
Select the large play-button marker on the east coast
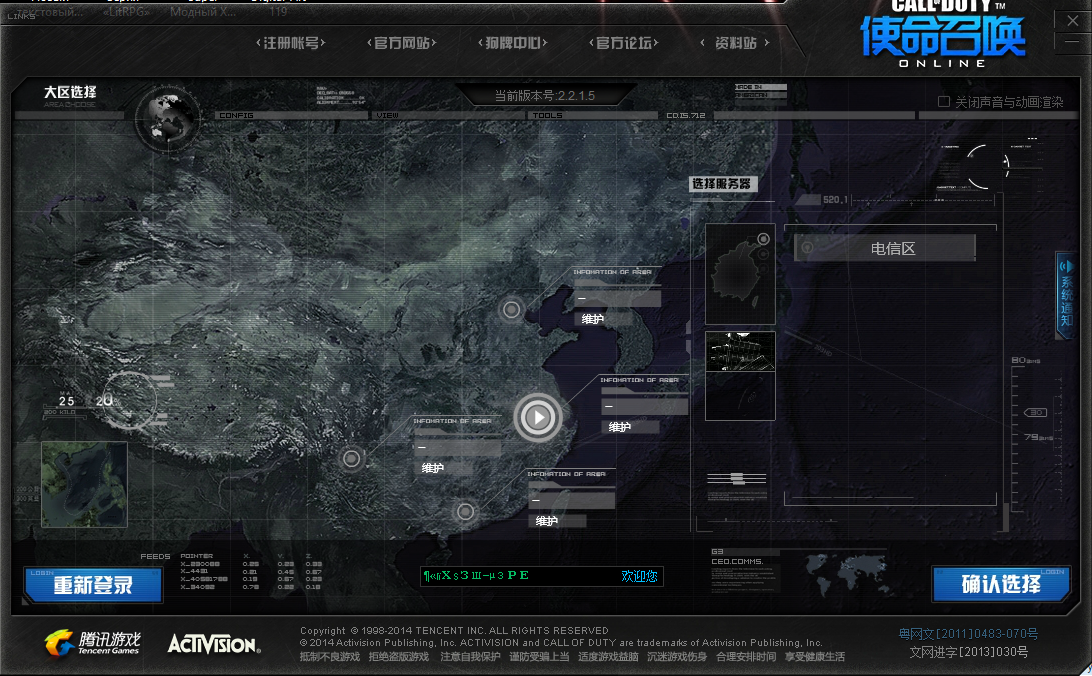coord(538,417)
